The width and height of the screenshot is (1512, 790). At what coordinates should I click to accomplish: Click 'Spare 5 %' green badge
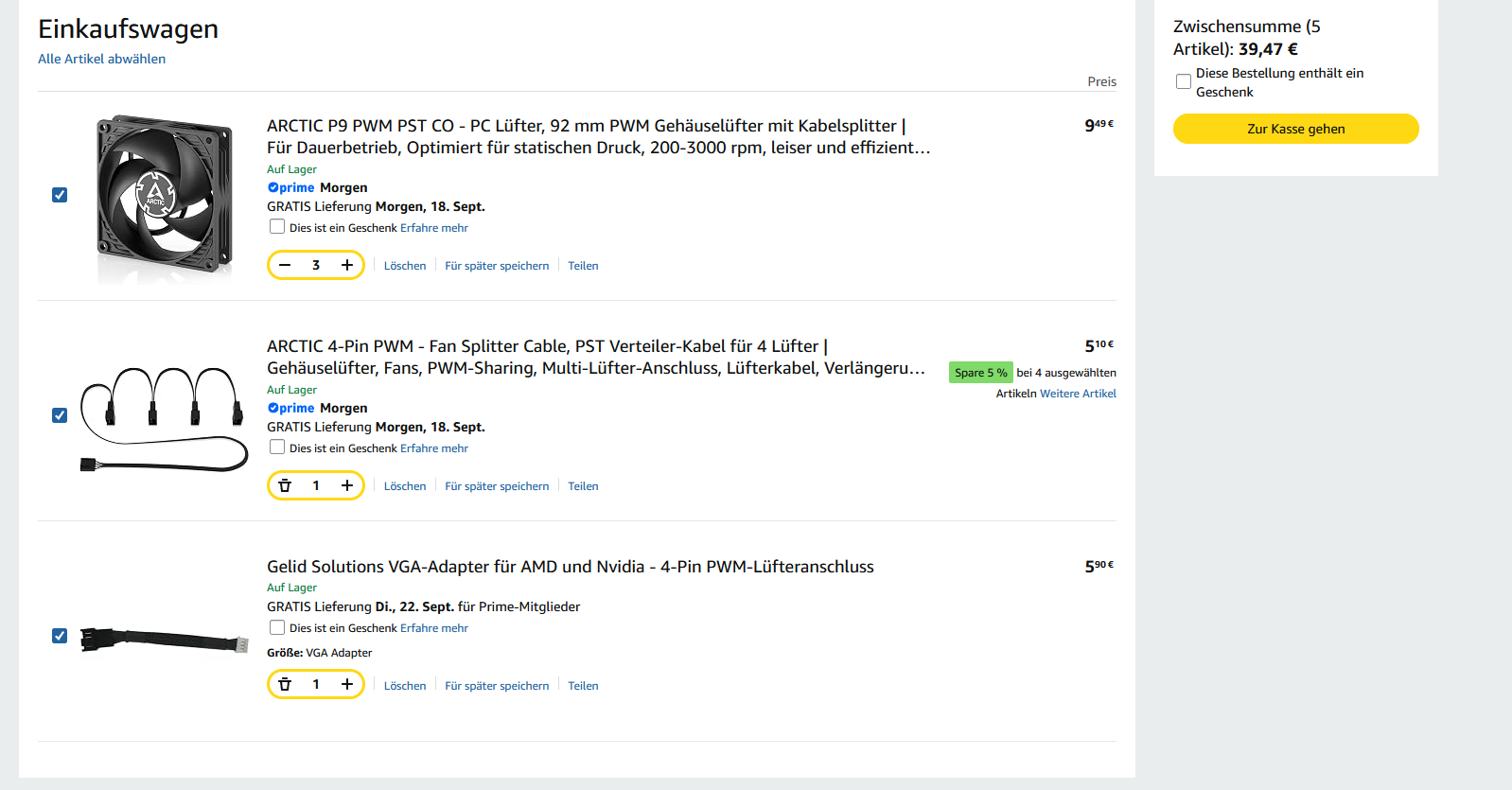click(981, 373)
